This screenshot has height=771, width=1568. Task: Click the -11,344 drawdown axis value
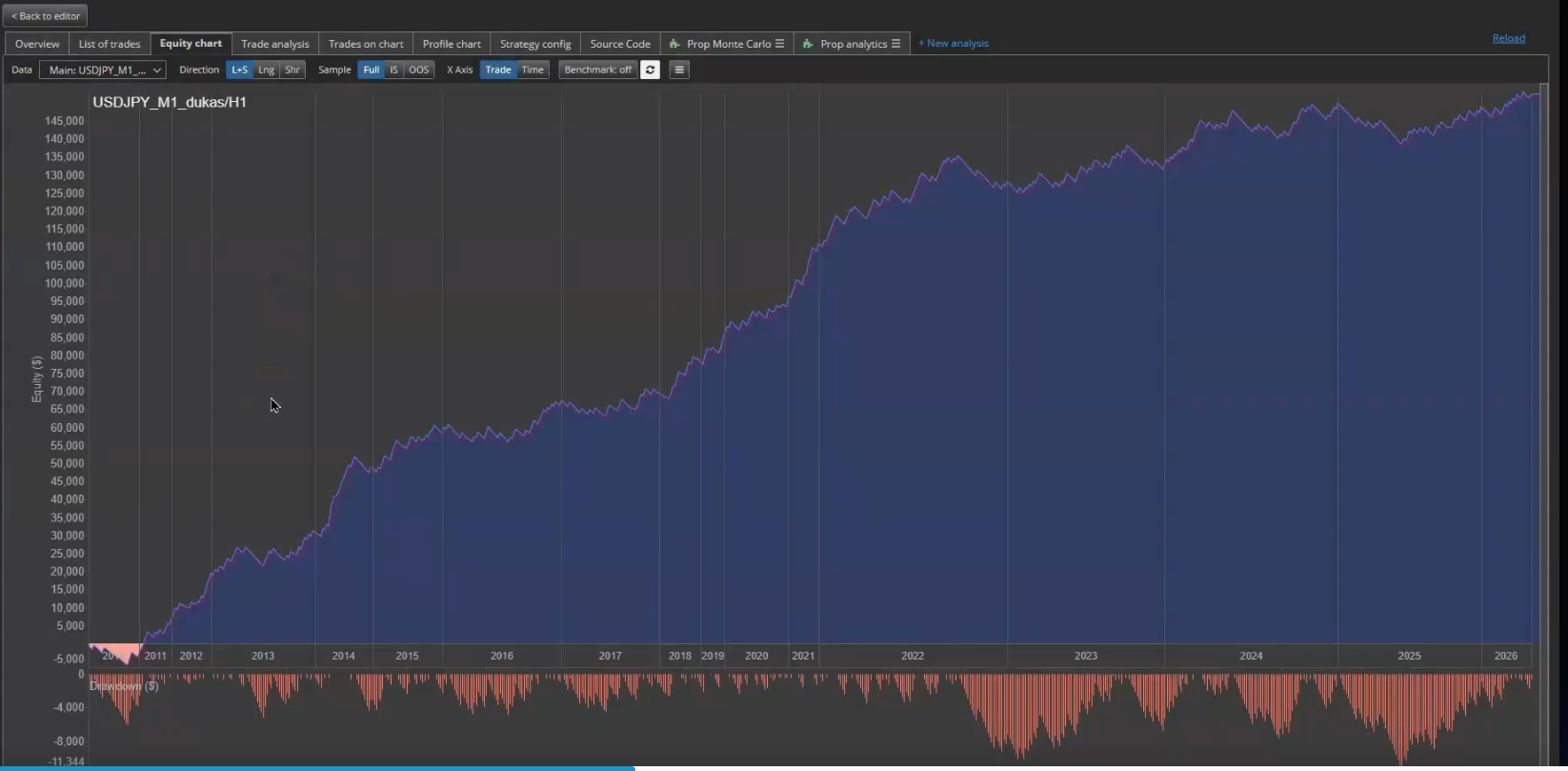pos(68,761)
